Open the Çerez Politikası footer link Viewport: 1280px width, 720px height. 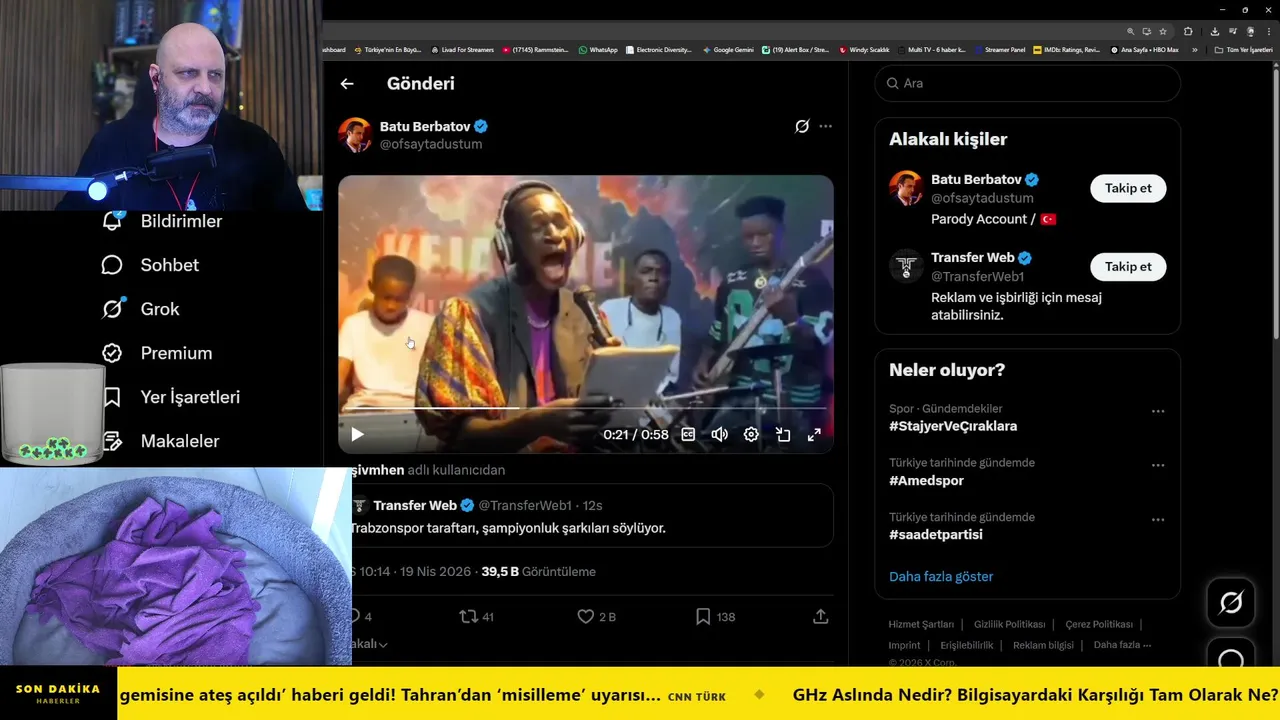point(1099,624)
